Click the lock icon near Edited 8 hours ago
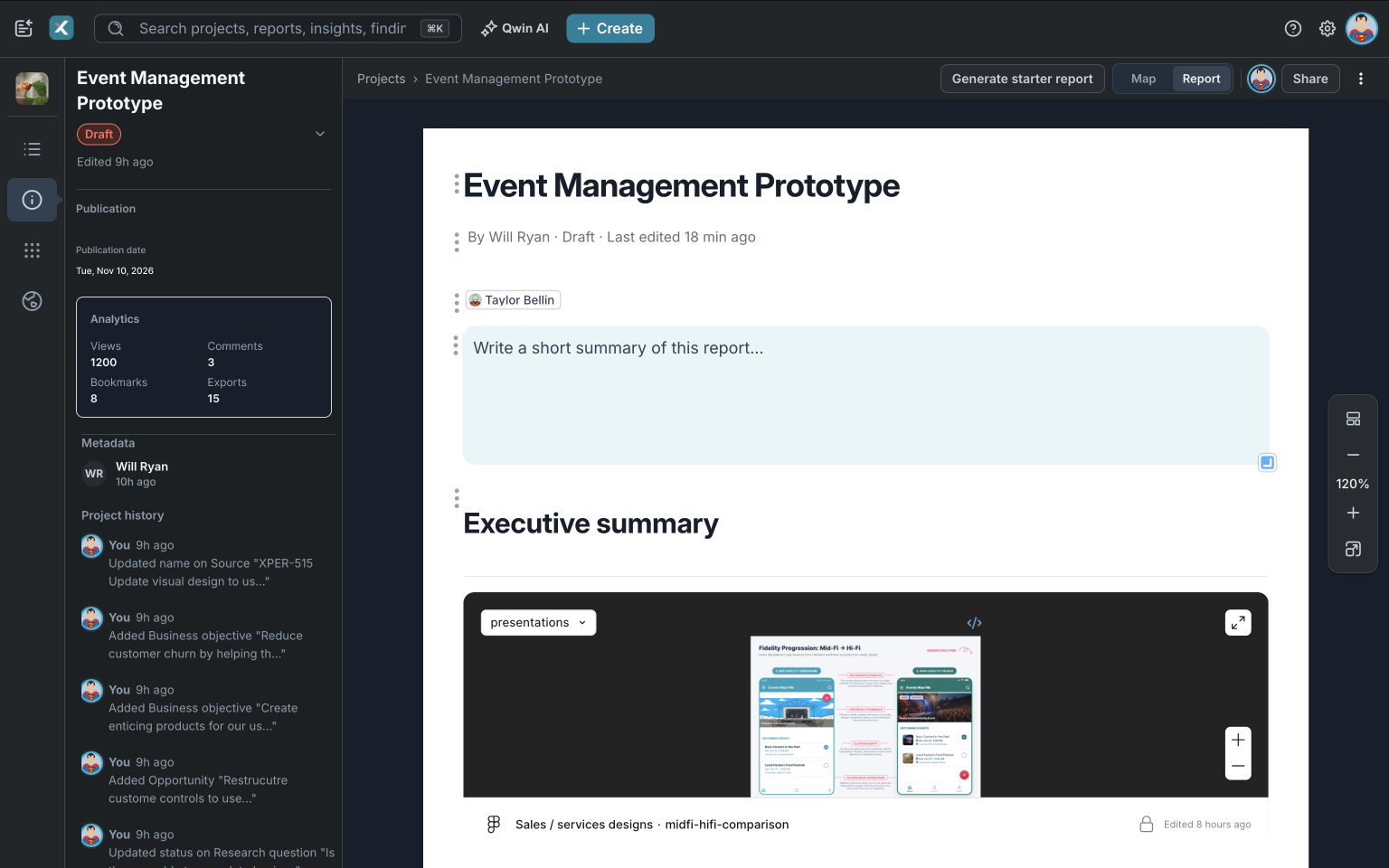 tap(1146, 824)
